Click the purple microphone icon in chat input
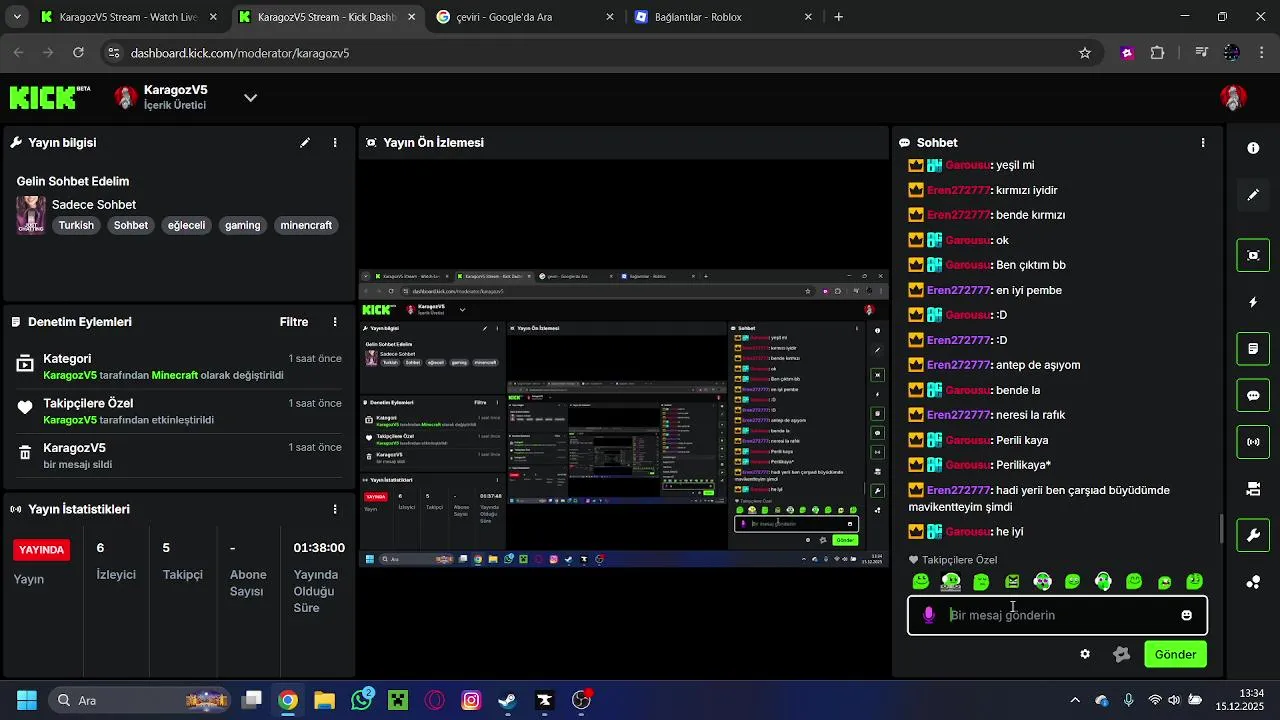This screenshot has width=1280, height=720. pos(929,616)
